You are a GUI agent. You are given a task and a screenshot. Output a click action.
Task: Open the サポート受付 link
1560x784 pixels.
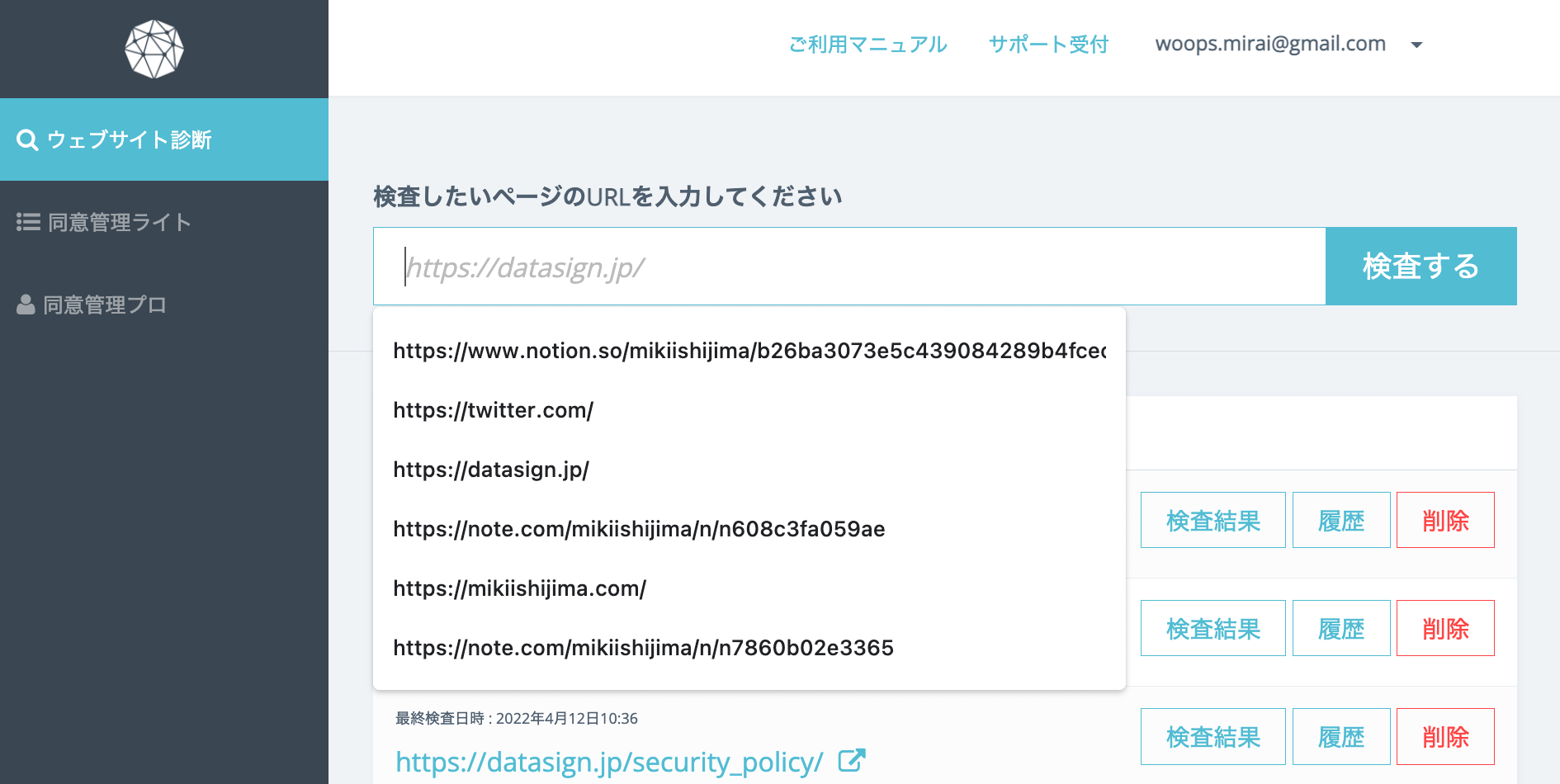(x=1048, y=45)
